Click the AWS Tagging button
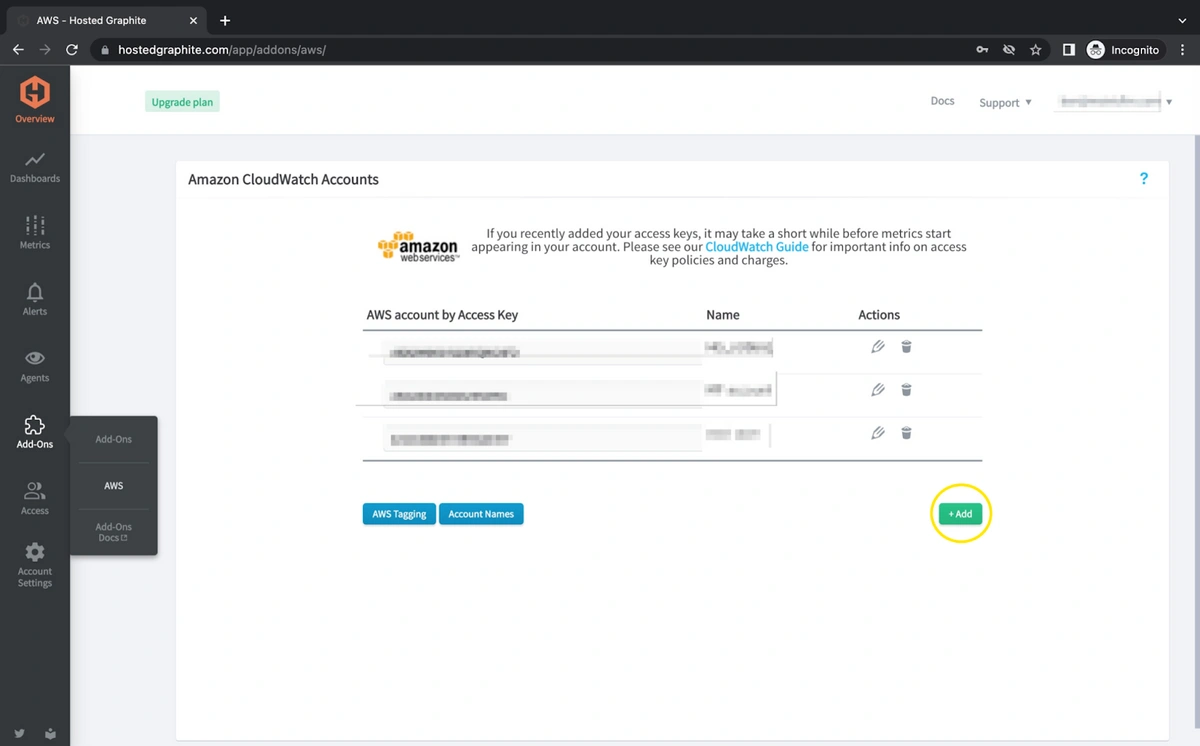This screenshot has height=746, width=1200. pyautogui.click(x=399, y=514)
